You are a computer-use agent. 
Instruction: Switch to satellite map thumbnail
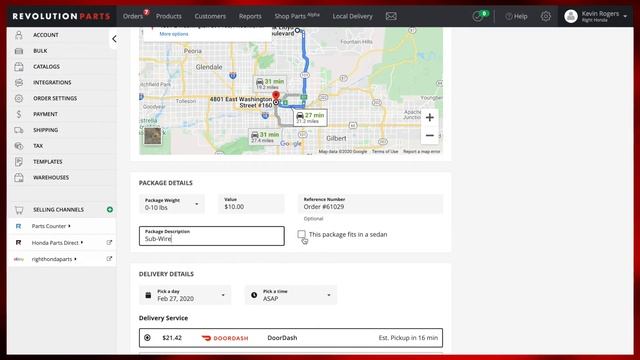coord(153,136)
